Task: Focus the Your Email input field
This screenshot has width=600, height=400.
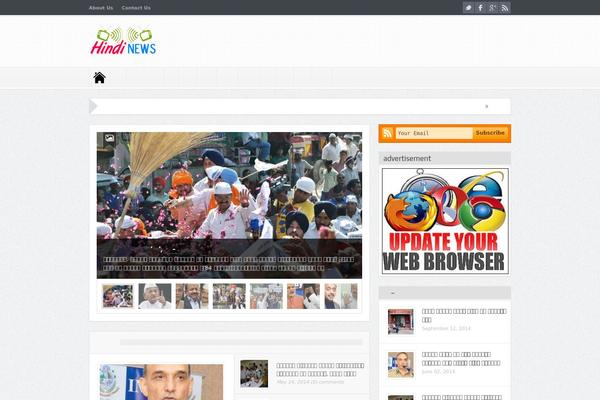Action: coord(434,133)
